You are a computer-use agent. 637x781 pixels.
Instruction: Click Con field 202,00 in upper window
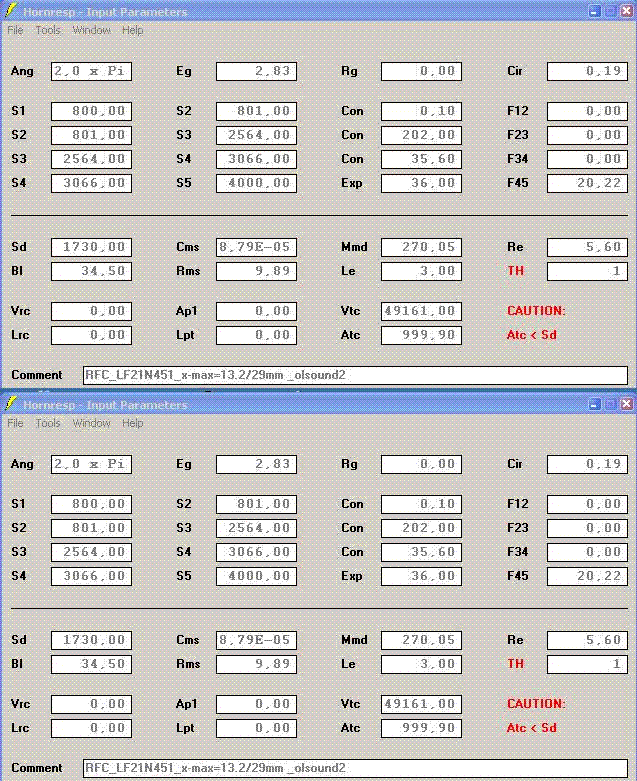coord(421,135)
